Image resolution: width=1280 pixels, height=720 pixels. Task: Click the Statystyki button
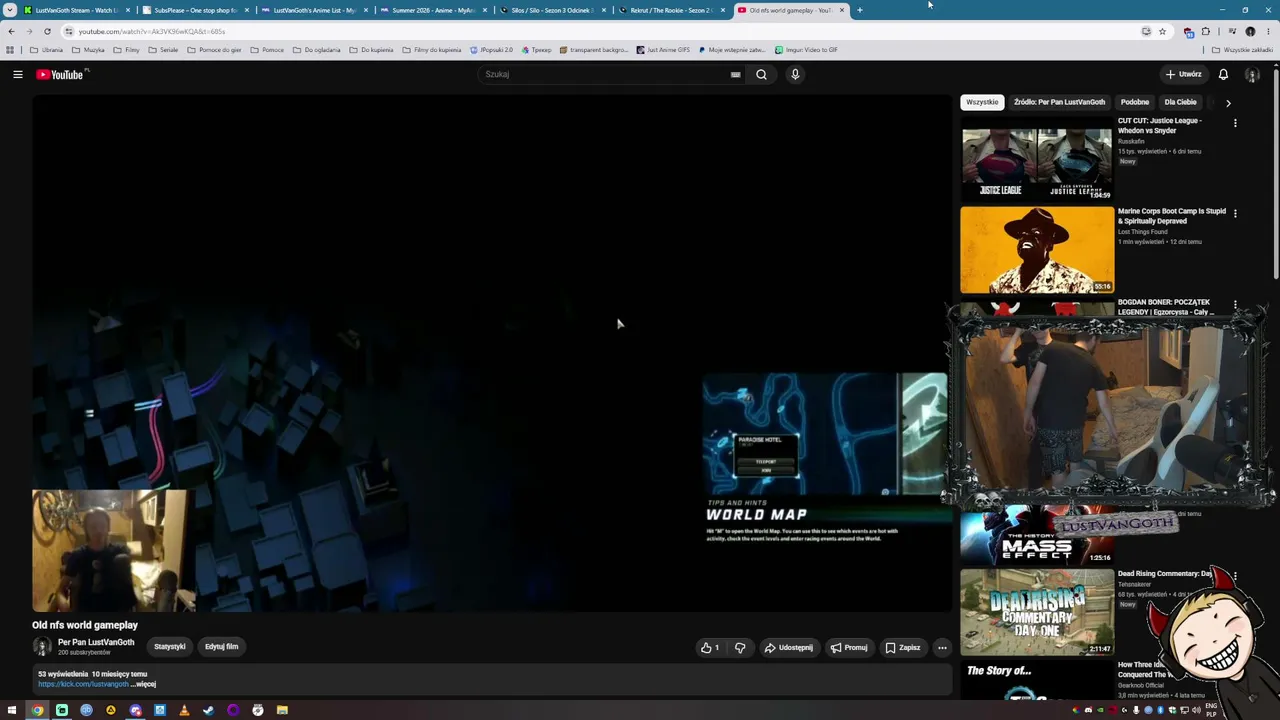coord(170,647)
